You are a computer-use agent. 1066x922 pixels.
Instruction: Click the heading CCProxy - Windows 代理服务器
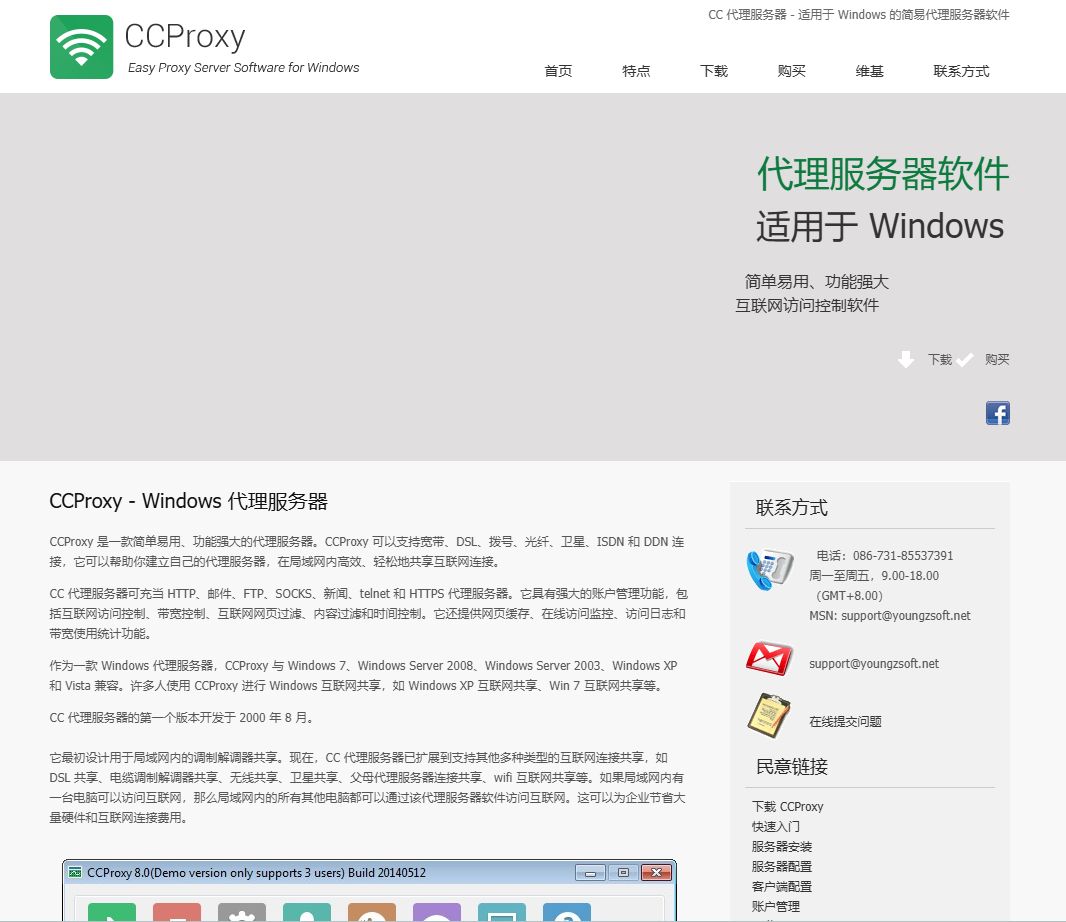(x=188, y=502)
